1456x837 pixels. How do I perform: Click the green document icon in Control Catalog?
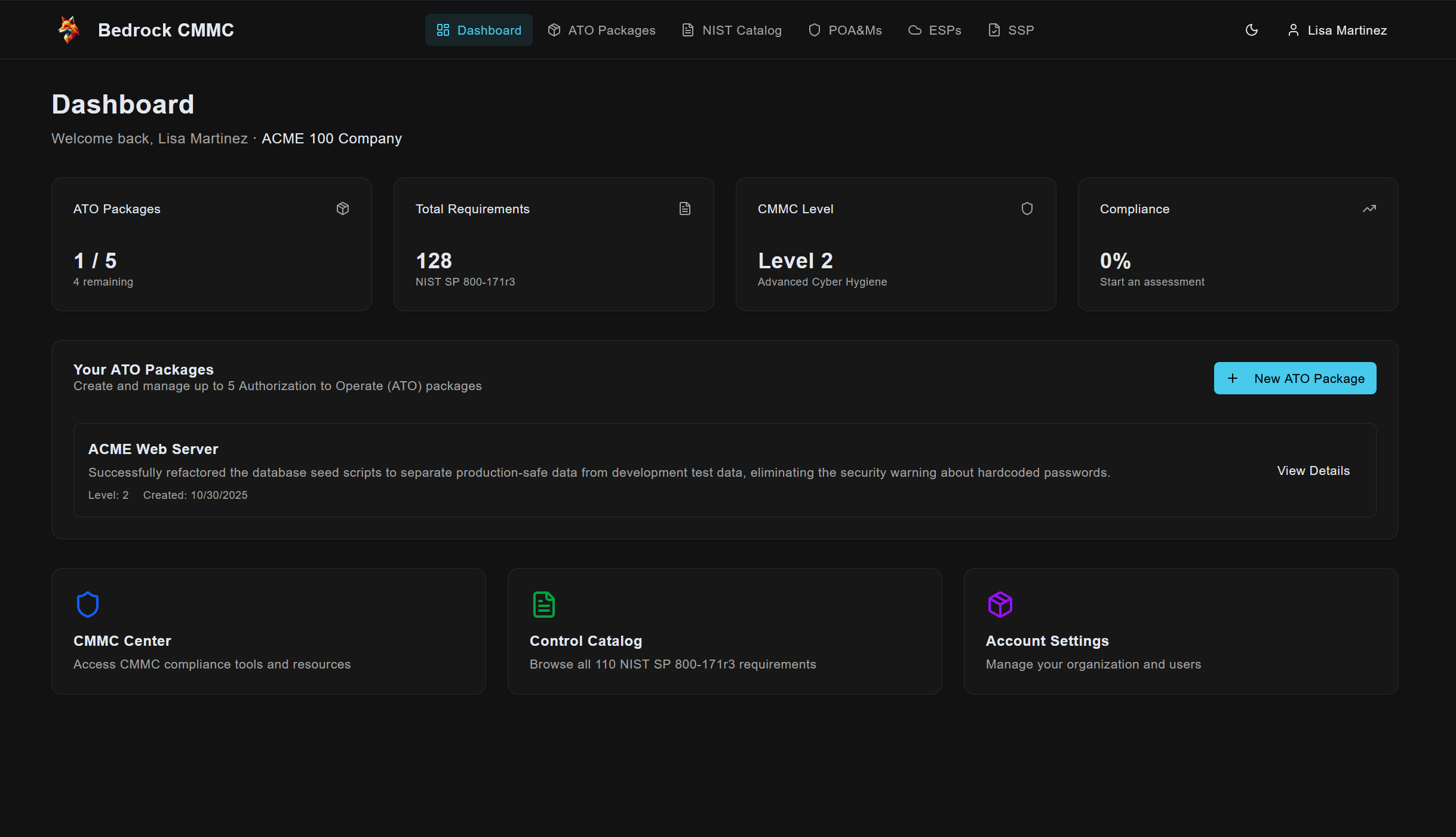[x=543, y=604]
